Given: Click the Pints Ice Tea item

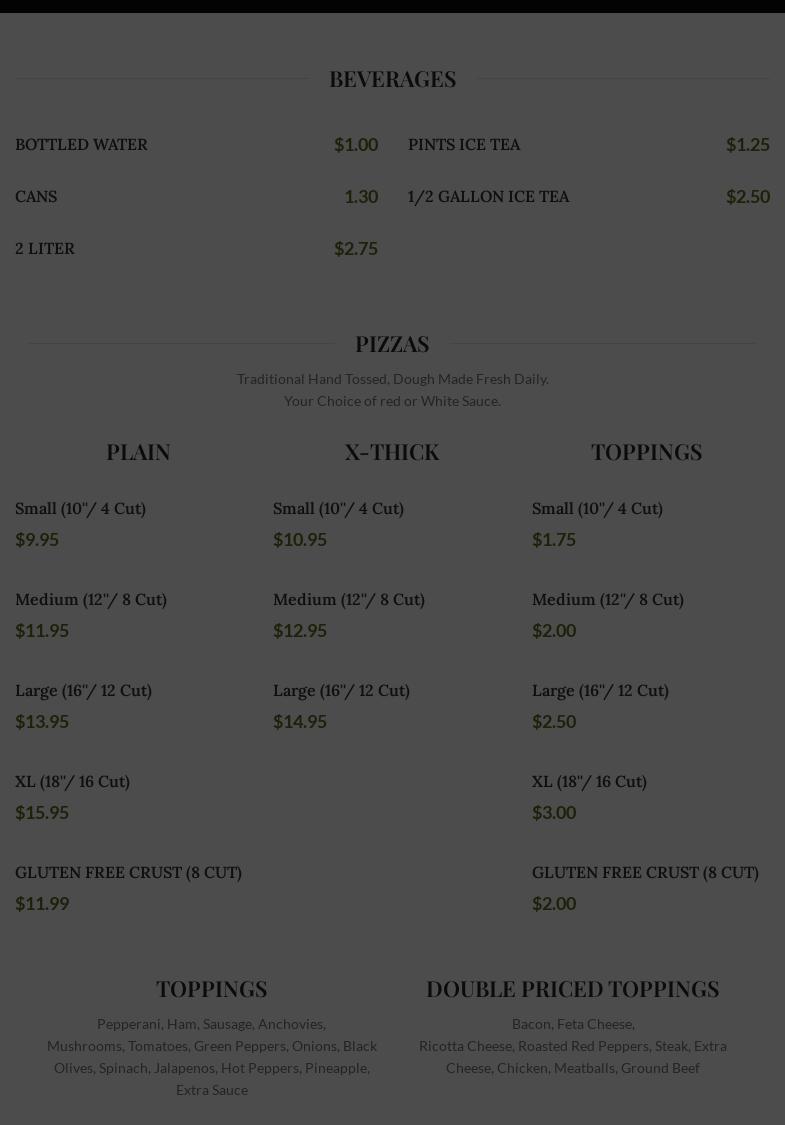Looking at the screenshot, I should coord(464,144).
